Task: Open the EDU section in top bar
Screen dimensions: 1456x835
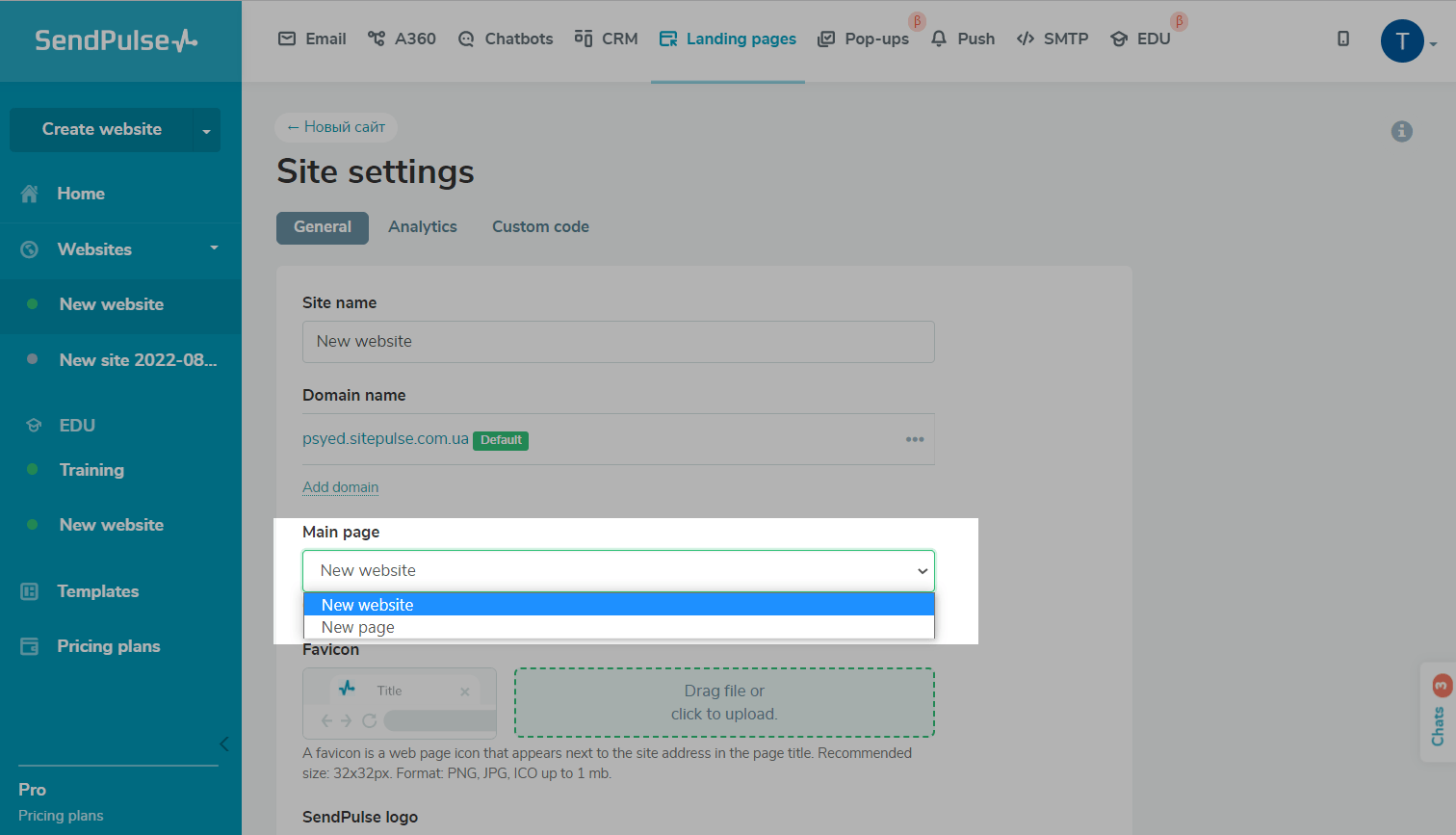Action: (x=1140, y=39)
